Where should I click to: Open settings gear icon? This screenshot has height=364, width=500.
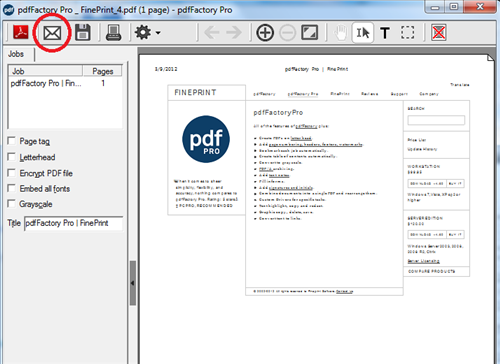[x=143, y=33]
